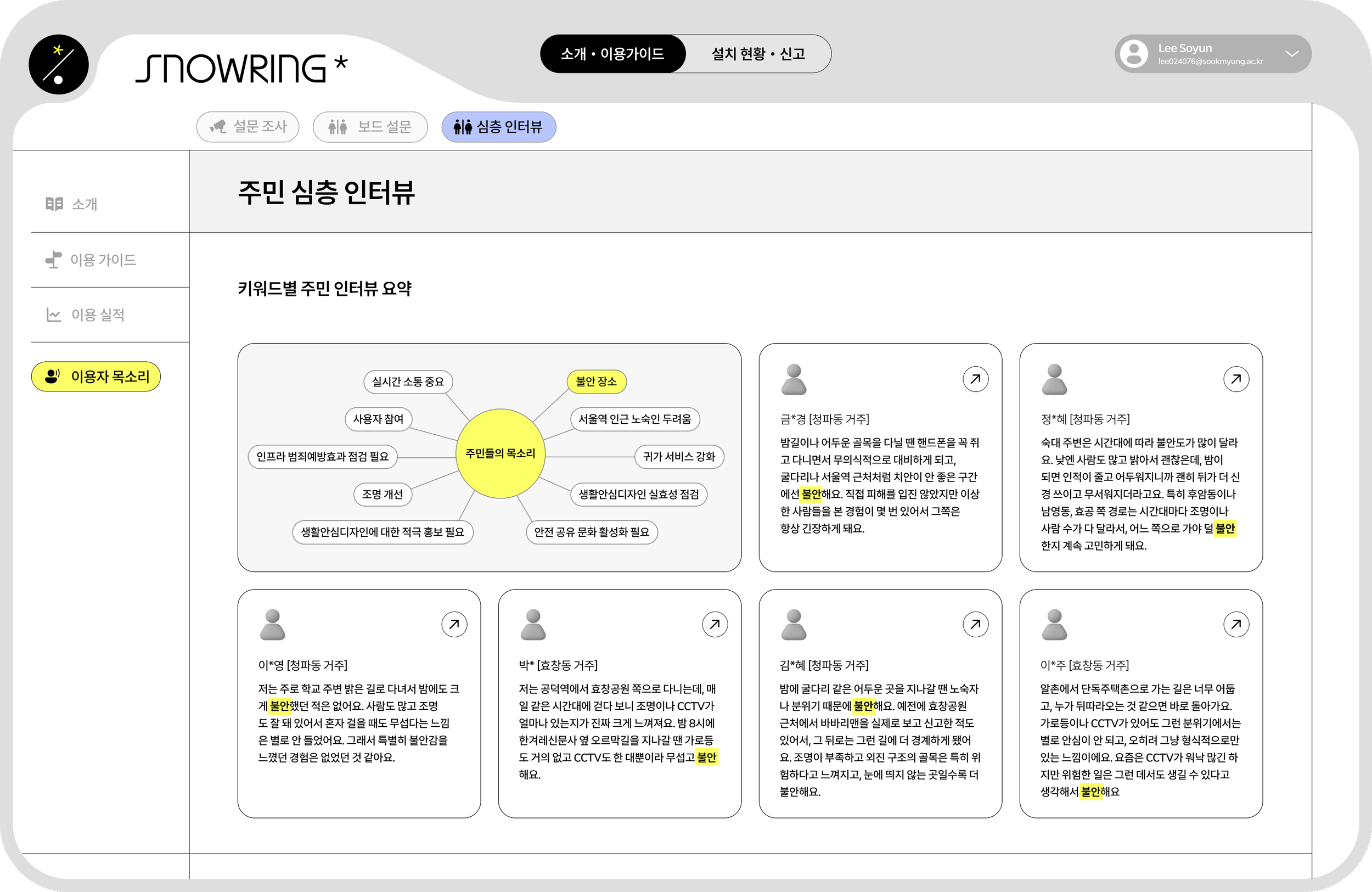
Task: Select the 심층 인터뷰 sub-tab
Action: (x=499, y=127)
